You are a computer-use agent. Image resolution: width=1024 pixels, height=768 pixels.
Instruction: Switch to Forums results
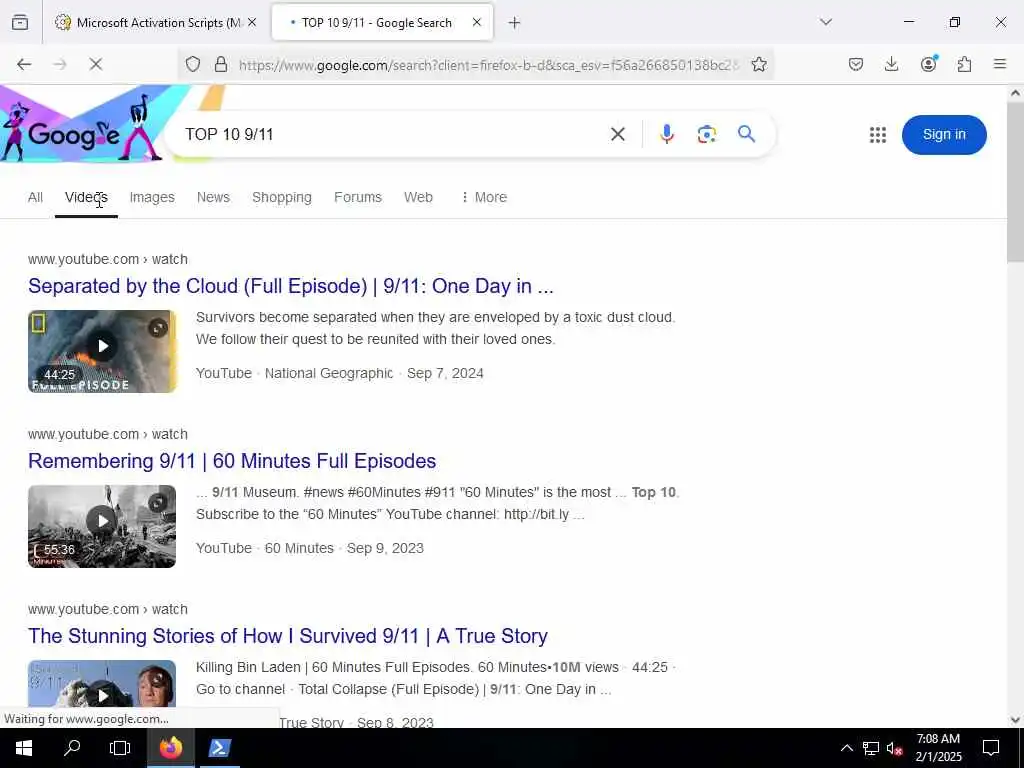358,197
